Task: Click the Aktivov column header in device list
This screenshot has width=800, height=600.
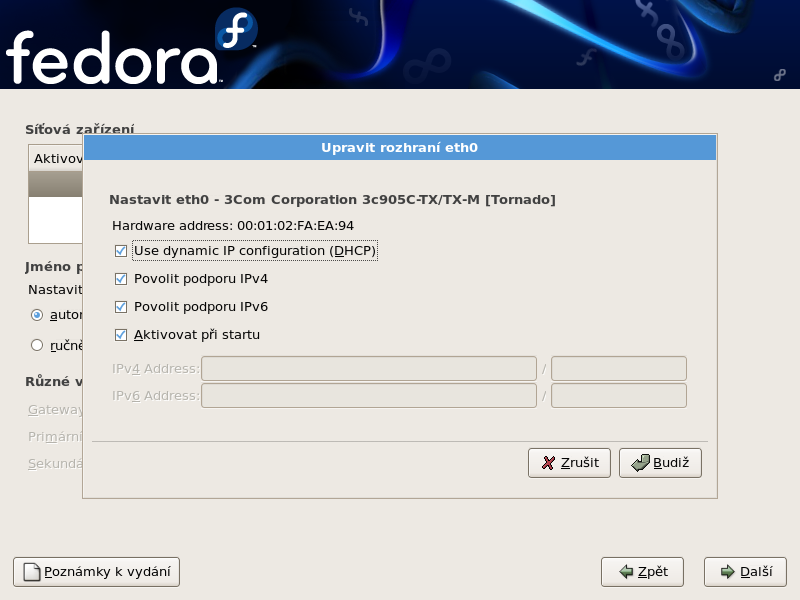Action: 56,159
